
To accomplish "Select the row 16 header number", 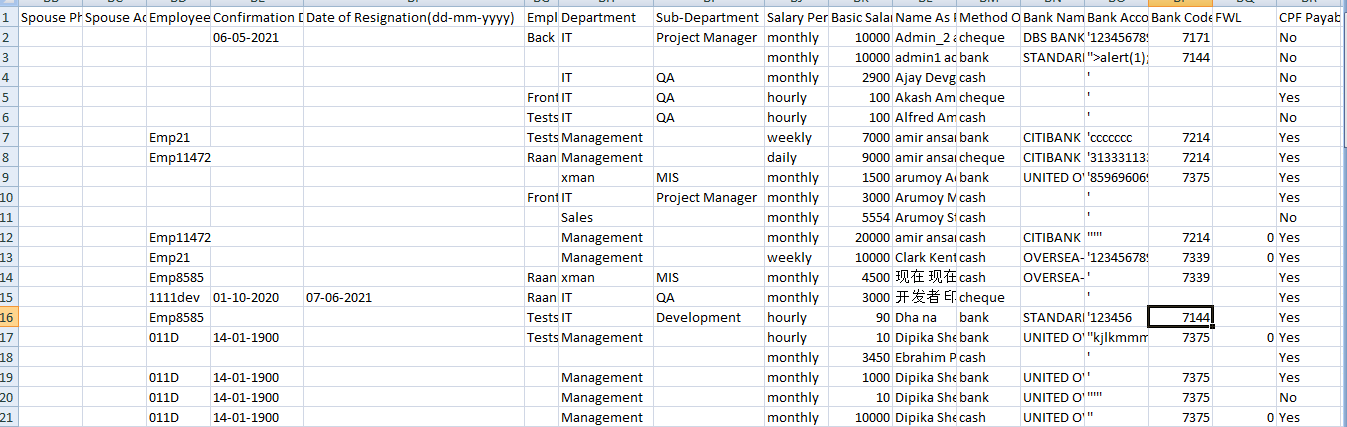I will [x=9, y=317].
